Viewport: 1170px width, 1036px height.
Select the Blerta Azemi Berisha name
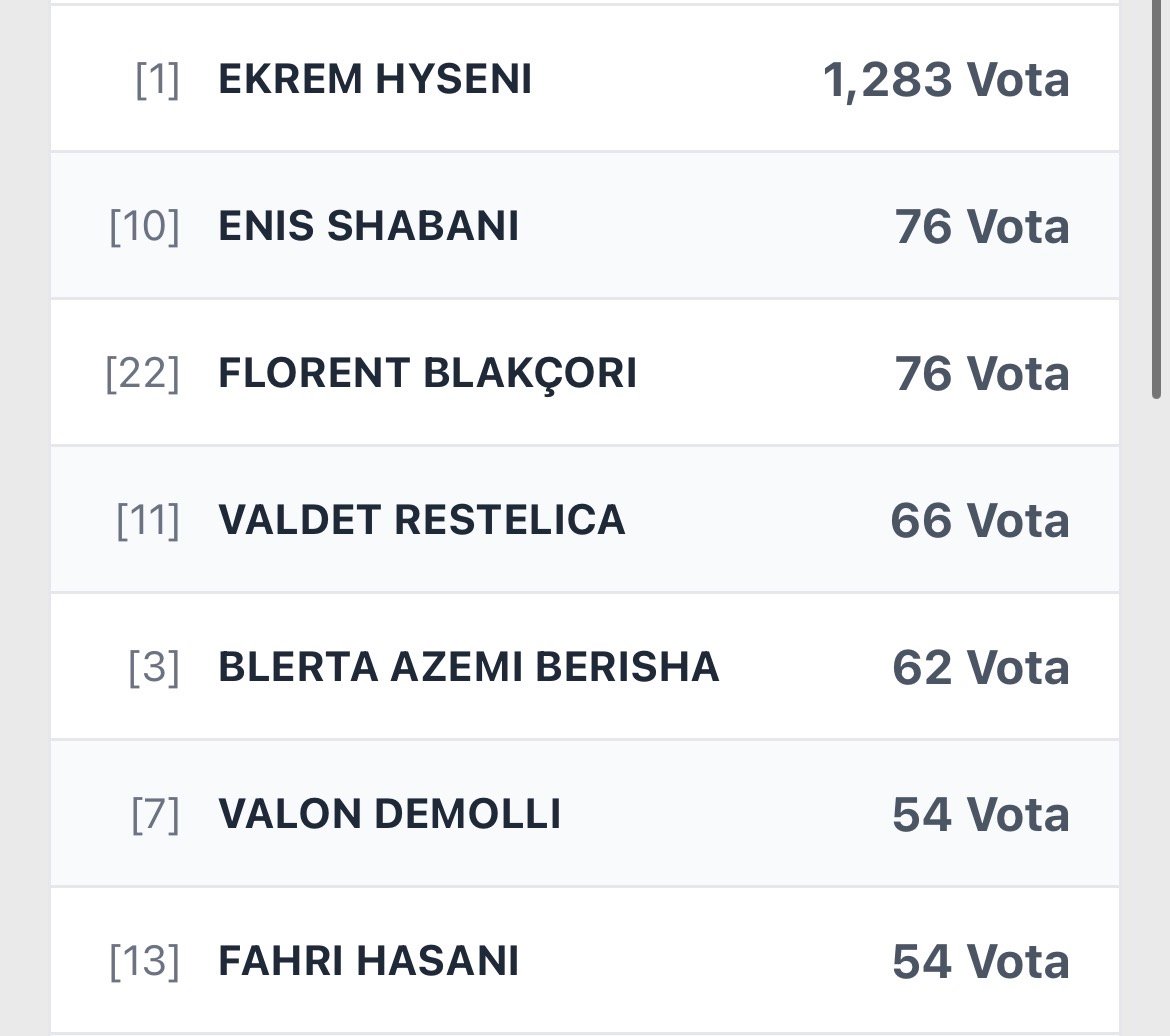click(x=468, y=668)
